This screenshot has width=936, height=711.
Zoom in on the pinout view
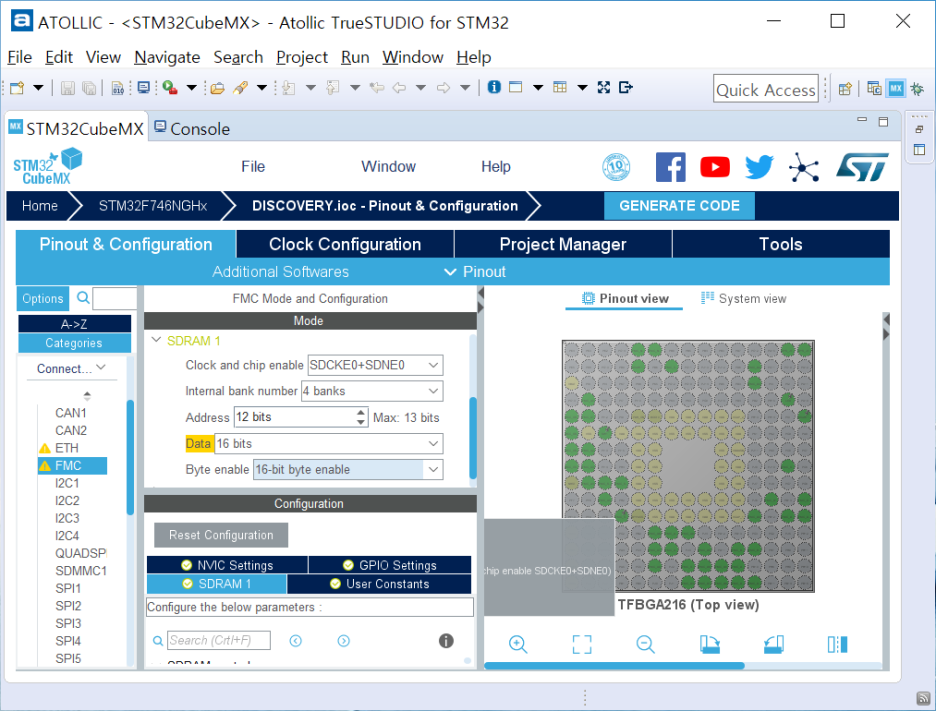518,644
